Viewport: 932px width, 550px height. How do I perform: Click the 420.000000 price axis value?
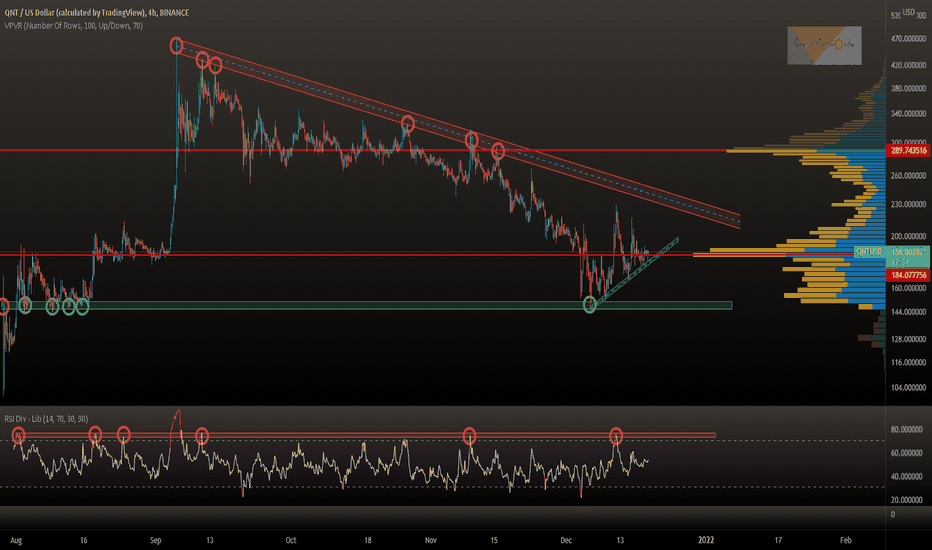908,65
